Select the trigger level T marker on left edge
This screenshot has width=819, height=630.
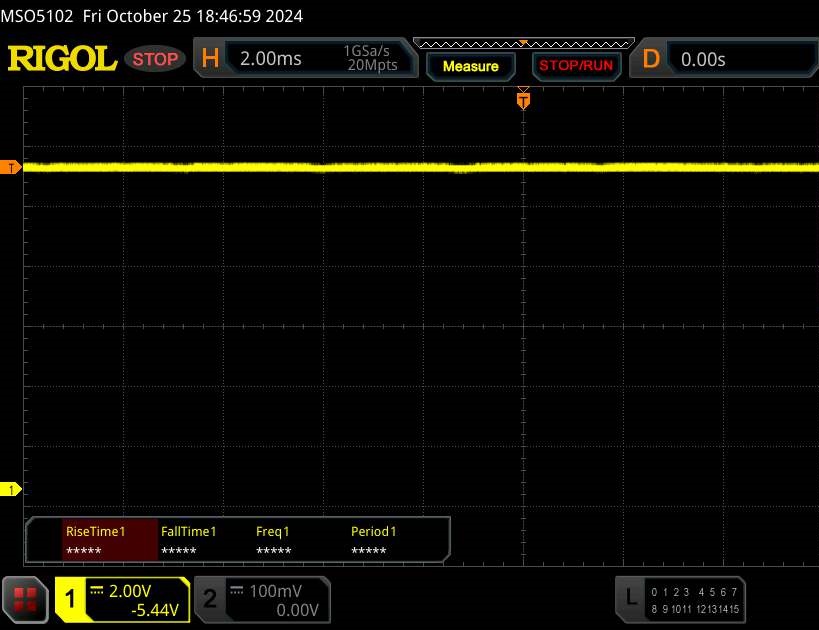tap(10, 168)
